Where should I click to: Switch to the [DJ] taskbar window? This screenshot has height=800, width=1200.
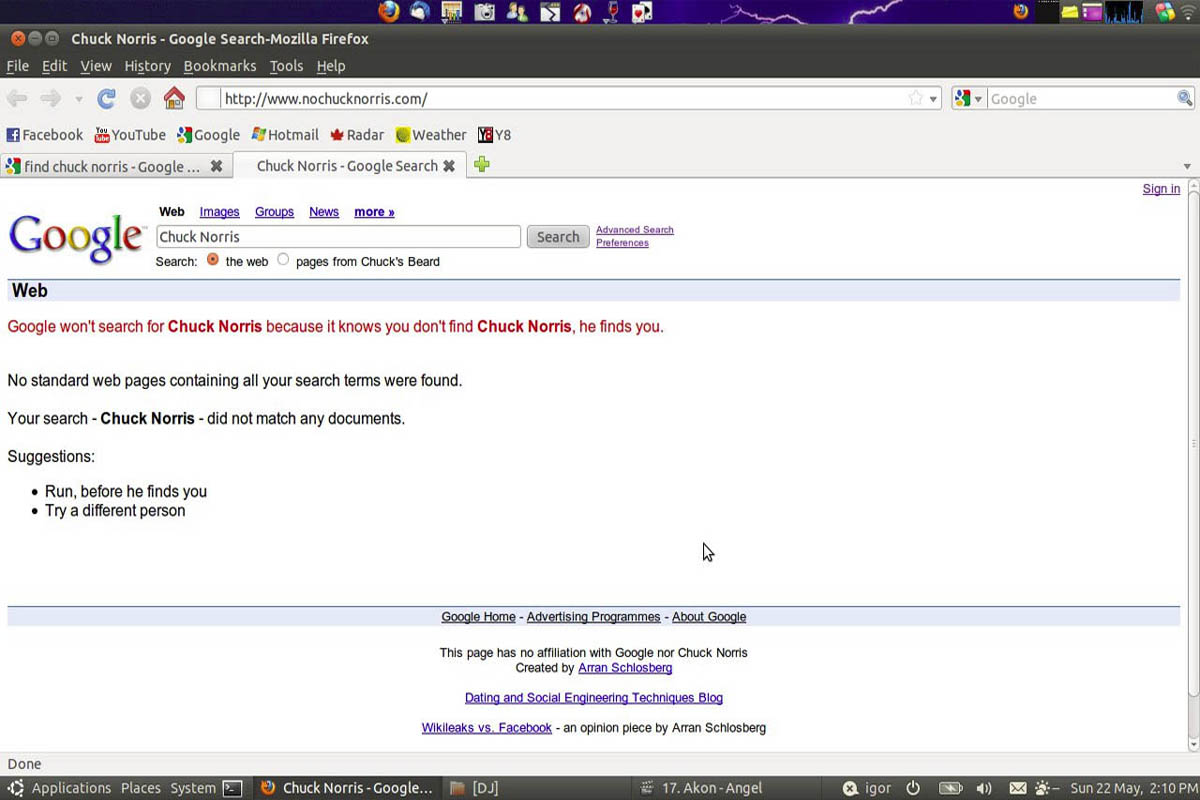coord(474,788)
